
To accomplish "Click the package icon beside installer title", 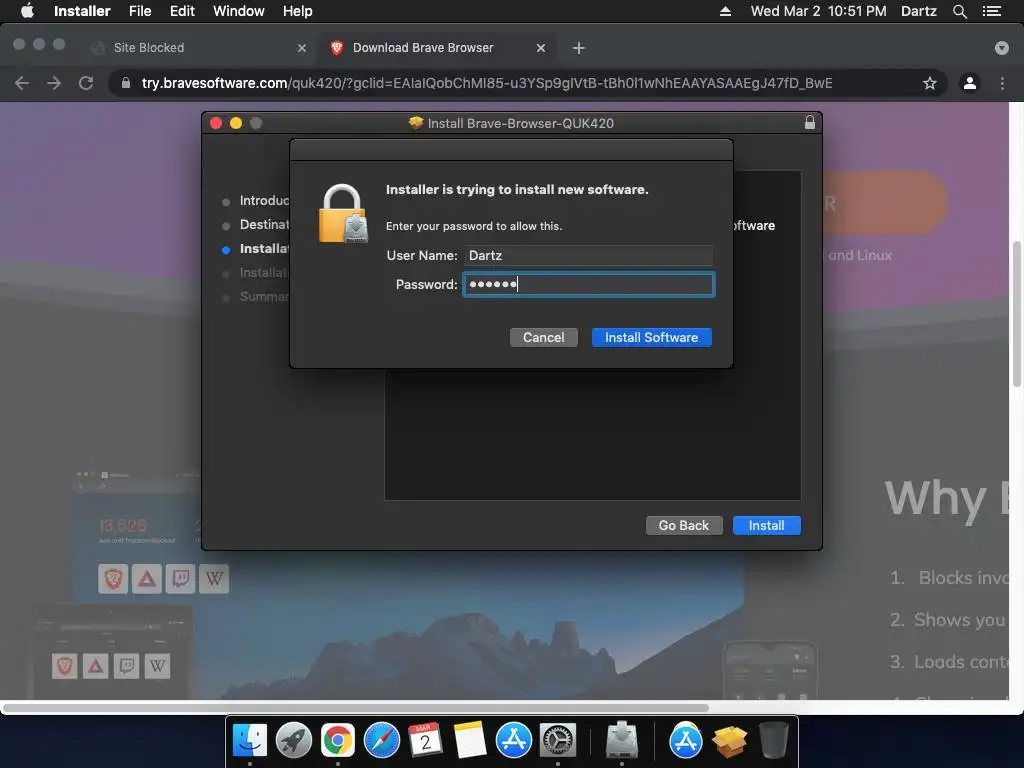I will pyautogui.click(x=415, y=123).
